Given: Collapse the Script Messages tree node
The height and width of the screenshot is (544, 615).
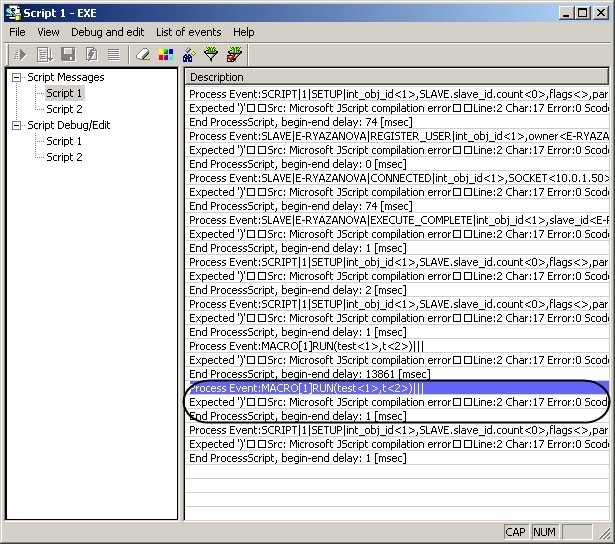Looking at the screenshot, I should tap(17, 77).
